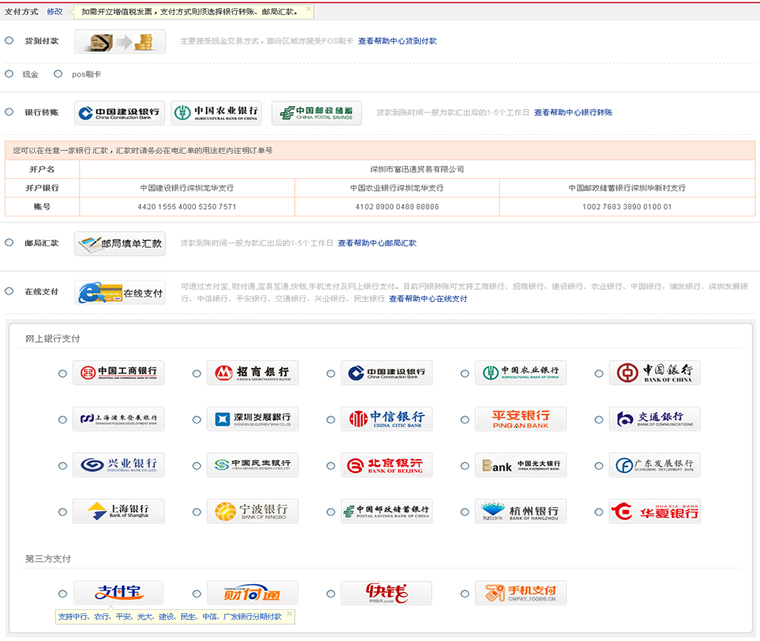
Task: Pick the 快钱 payment radio button
Action: 331,594
